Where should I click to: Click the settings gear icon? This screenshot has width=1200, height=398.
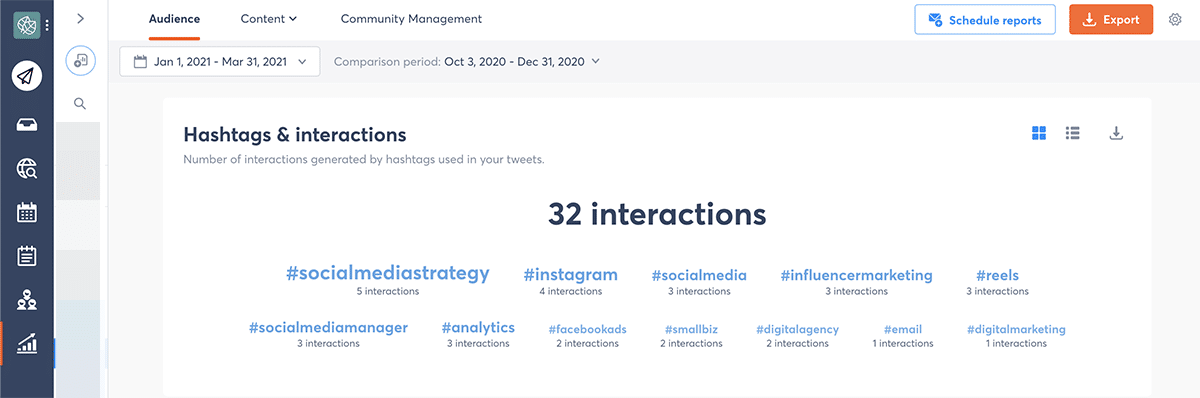(x=1175, y=19)
